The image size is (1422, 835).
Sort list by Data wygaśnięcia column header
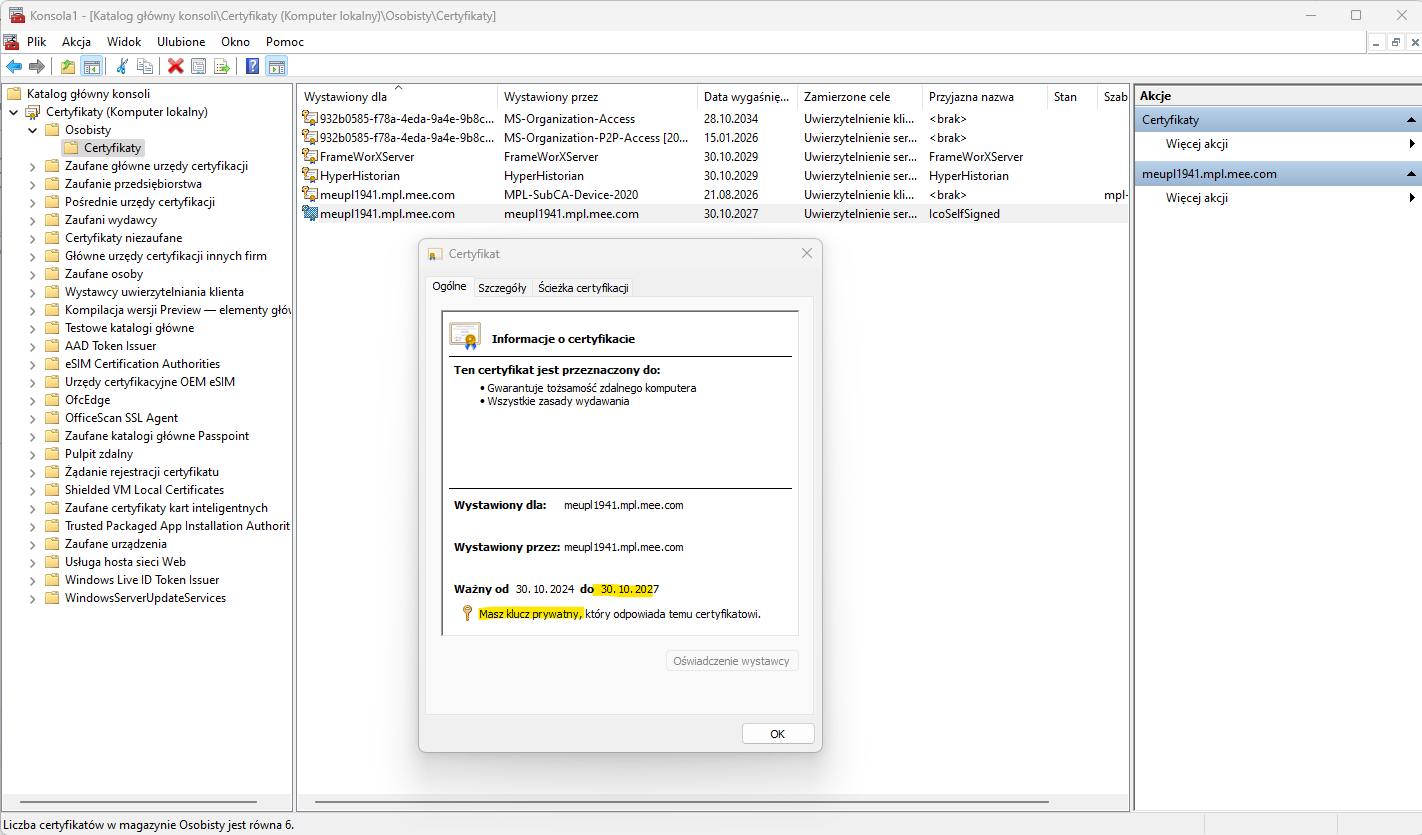746,97
